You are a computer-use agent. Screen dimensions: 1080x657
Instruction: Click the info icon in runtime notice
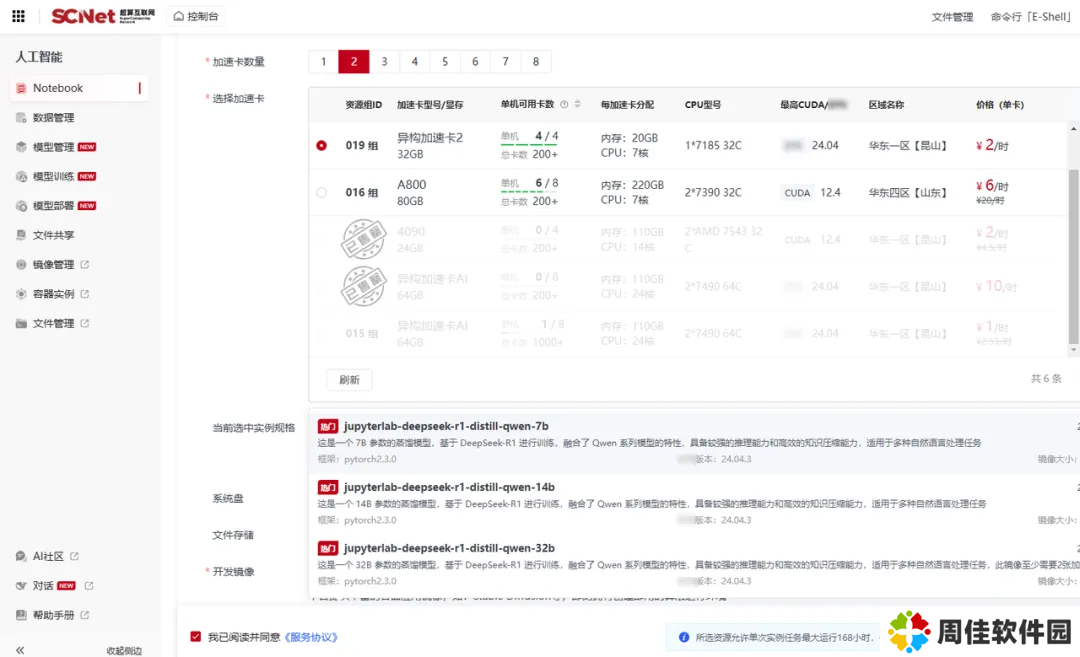684,637
